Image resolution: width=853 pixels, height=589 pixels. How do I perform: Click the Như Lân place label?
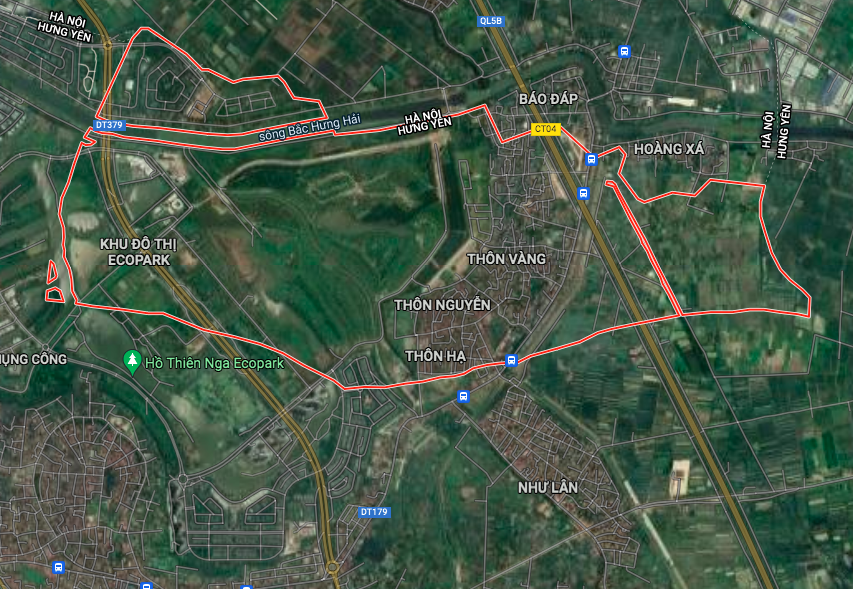pos(548,488)
